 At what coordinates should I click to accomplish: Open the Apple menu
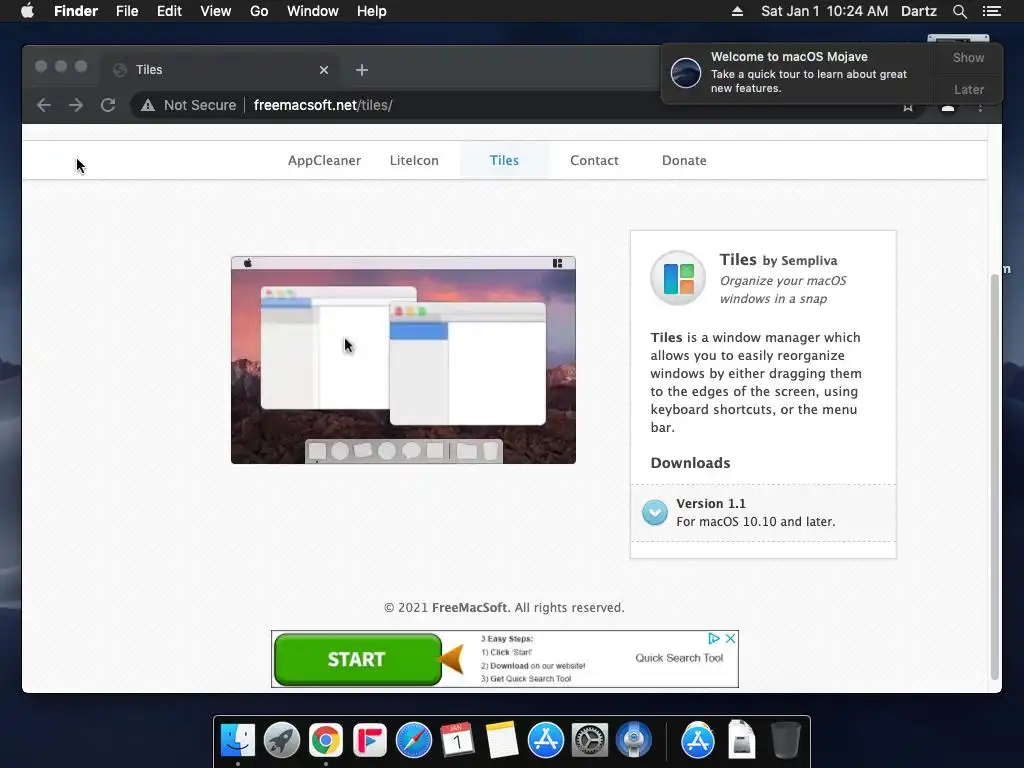tap(27, 11)
